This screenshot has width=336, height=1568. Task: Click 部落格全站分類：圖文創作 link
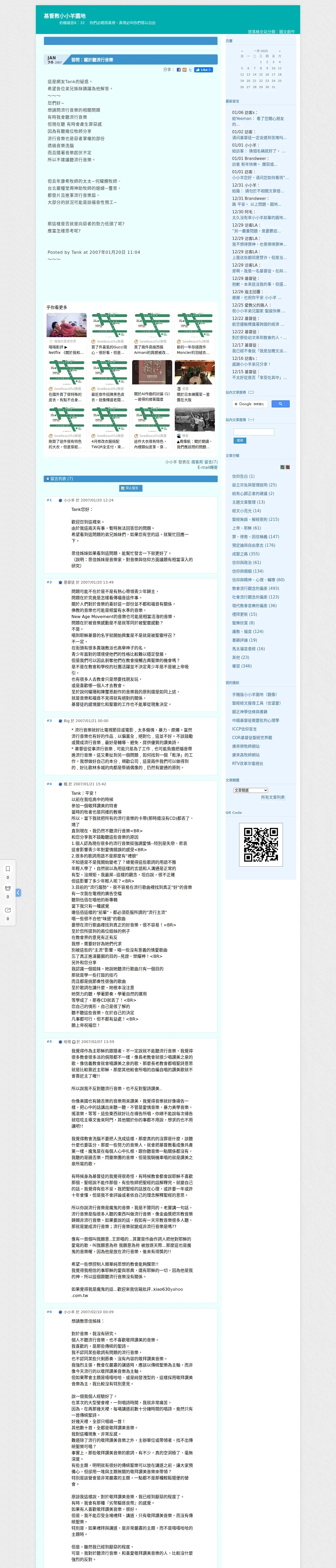tap(271, 32)
